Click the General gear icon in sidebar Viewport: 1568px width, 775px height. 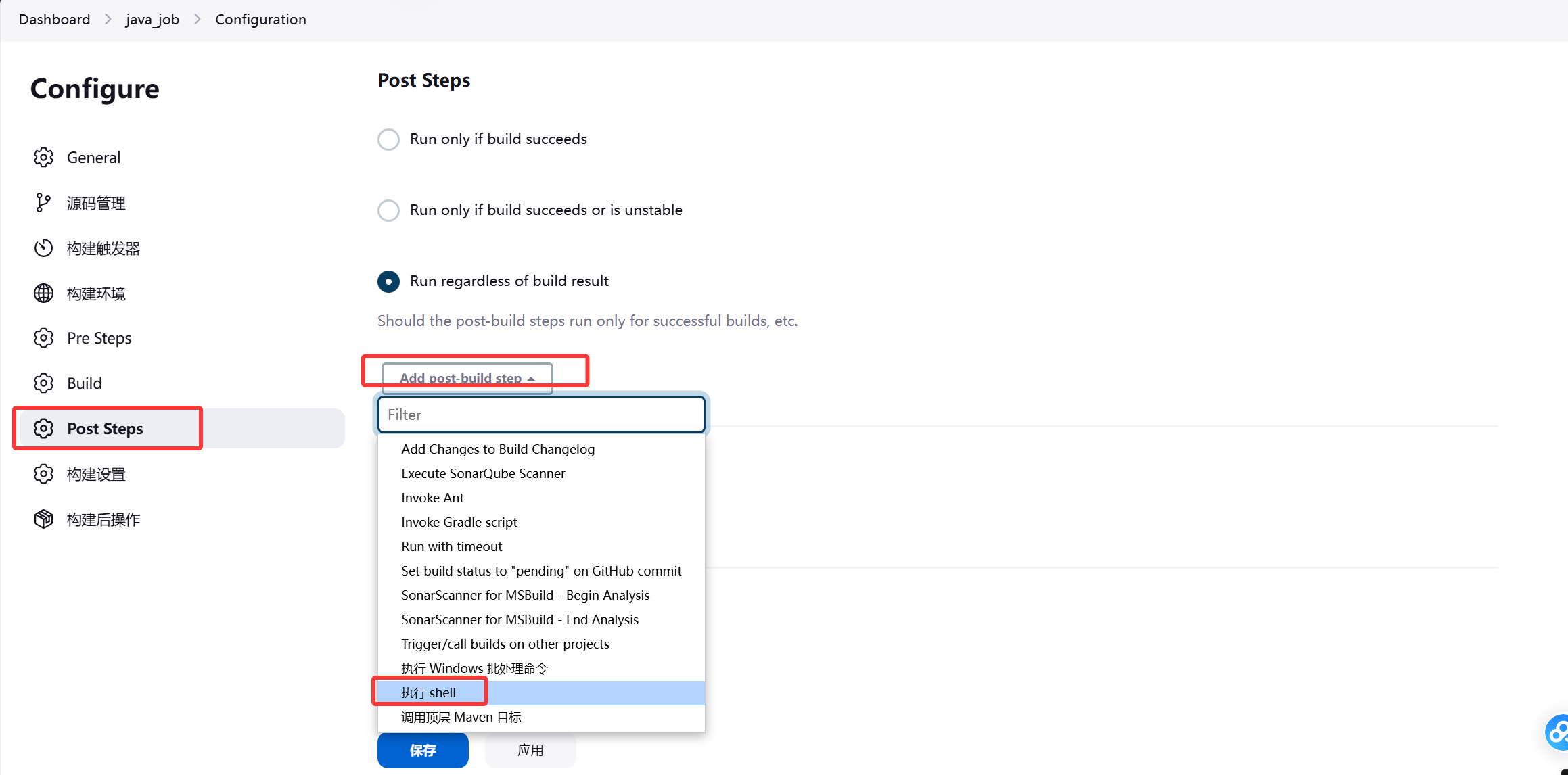[43, 158]
